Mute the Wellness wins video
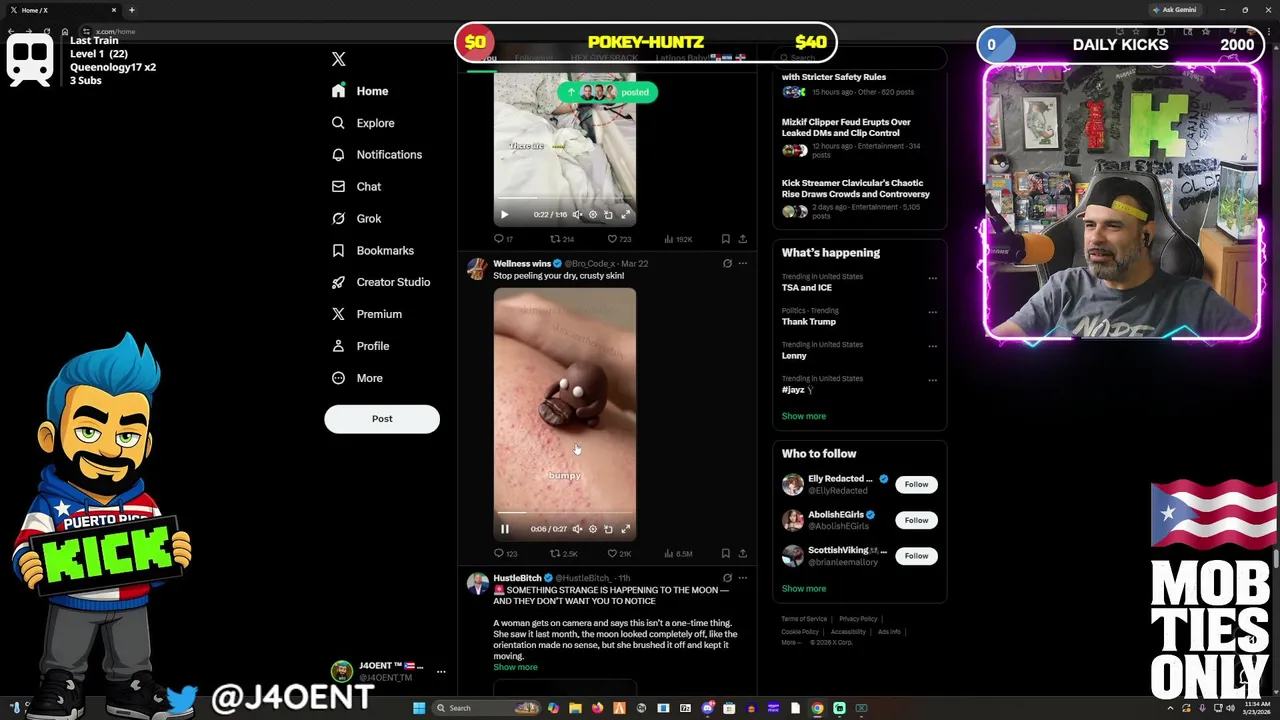Image resolution: width=1280 pixels, height=720 pixels. pyautogui.click(x=577, y=529)
